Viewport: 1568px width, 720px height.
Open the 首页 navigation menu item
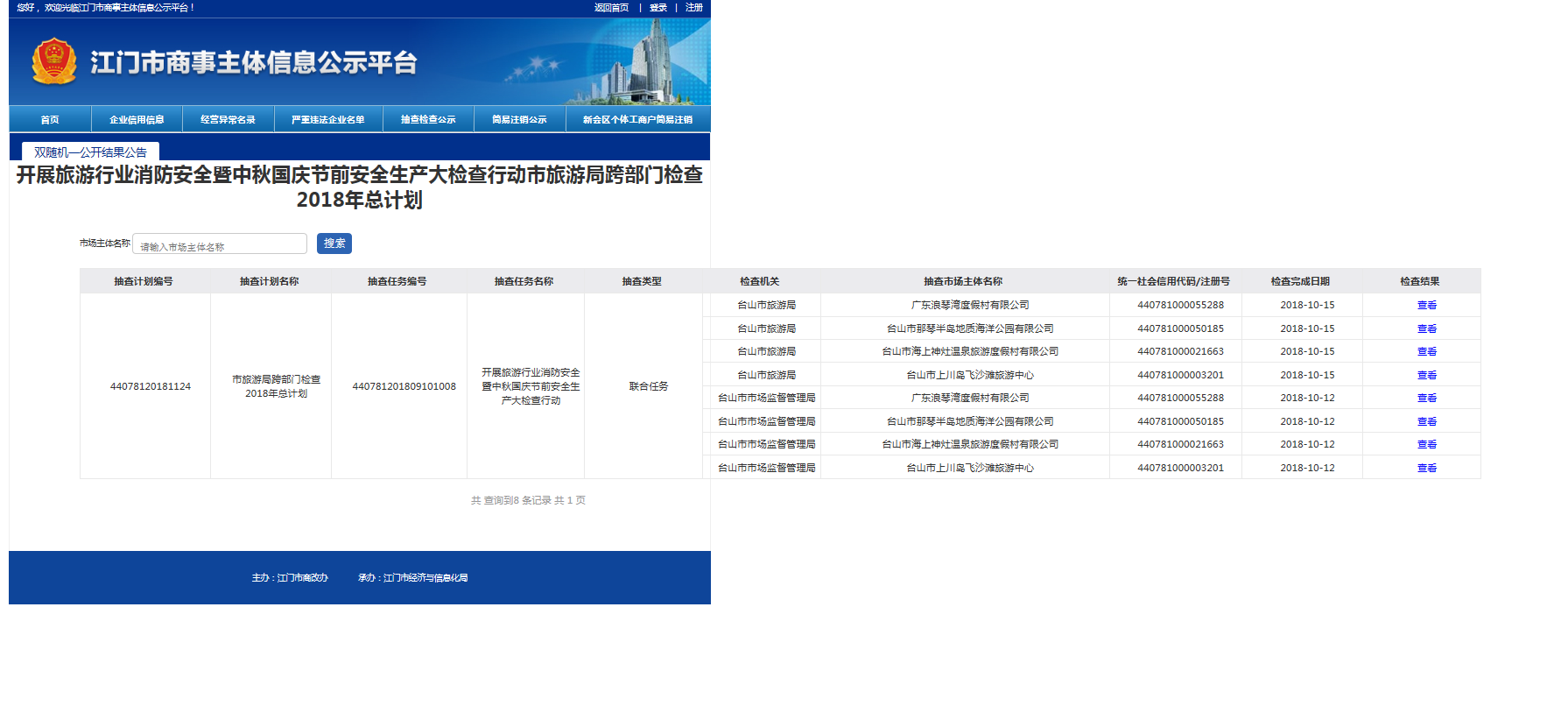click(x=50, y=119)
